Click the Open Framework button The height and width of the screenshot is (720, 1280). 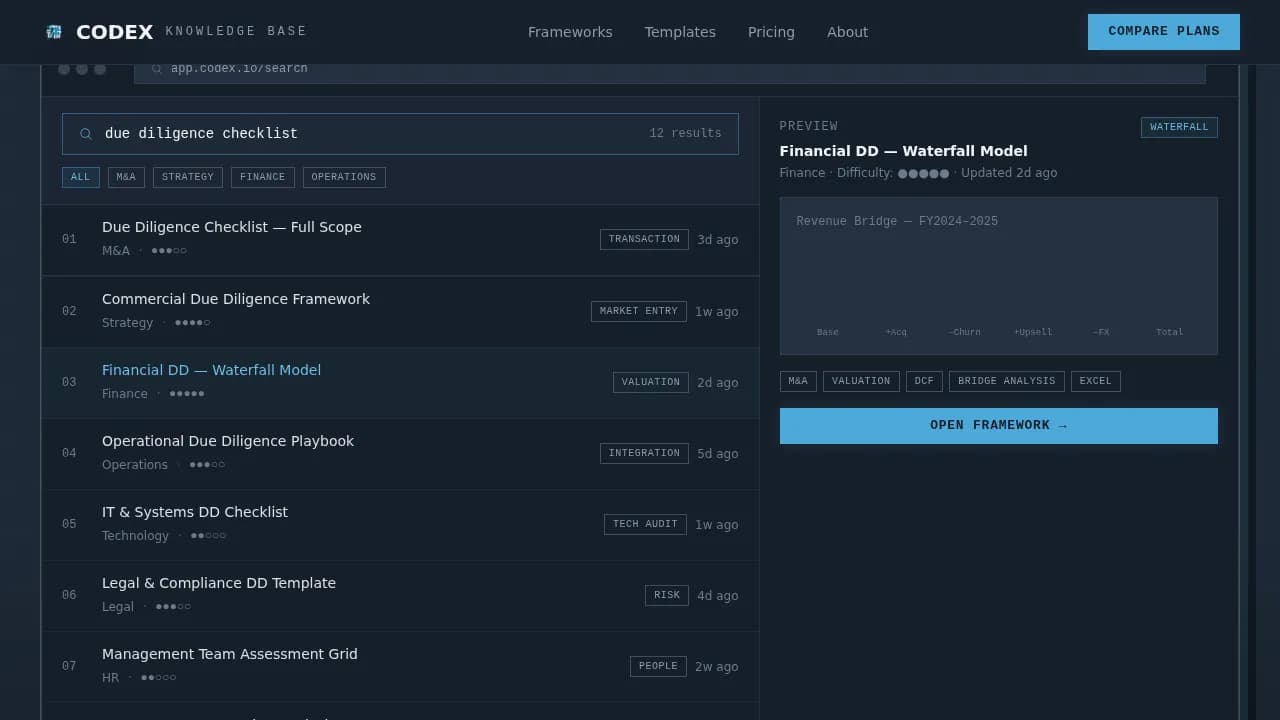pos(999,426)
